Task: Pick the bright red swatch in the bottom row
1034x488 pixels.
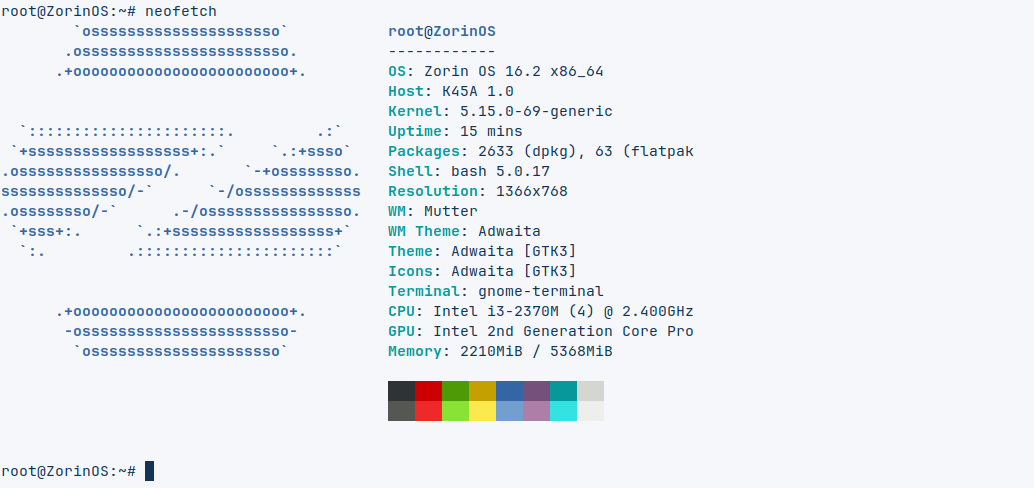Action: [x=429, y=411]
